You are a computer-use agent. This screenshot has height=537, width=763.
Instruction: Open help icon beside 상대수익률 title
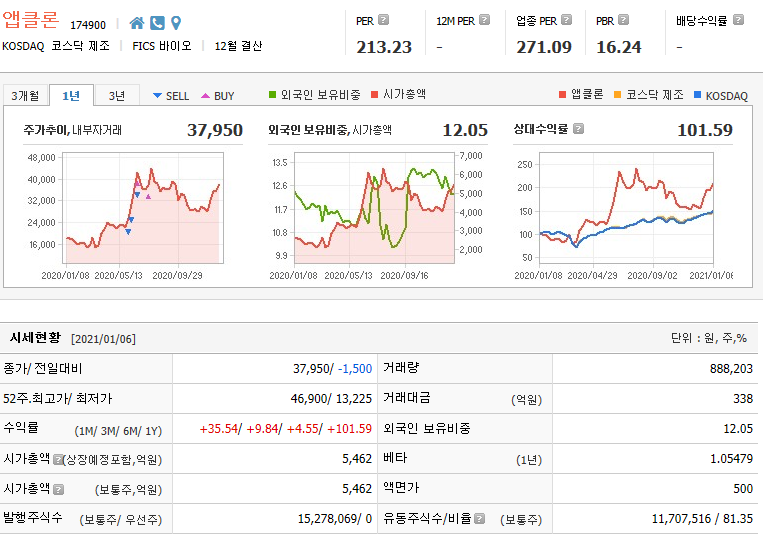(x=578, y=129)
